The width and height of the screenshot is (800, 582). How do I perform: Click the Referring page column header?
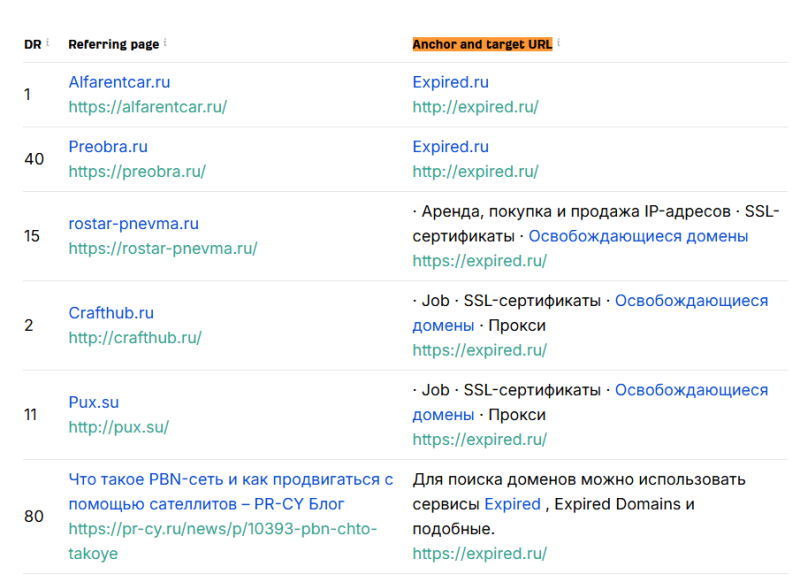[112, 45]
